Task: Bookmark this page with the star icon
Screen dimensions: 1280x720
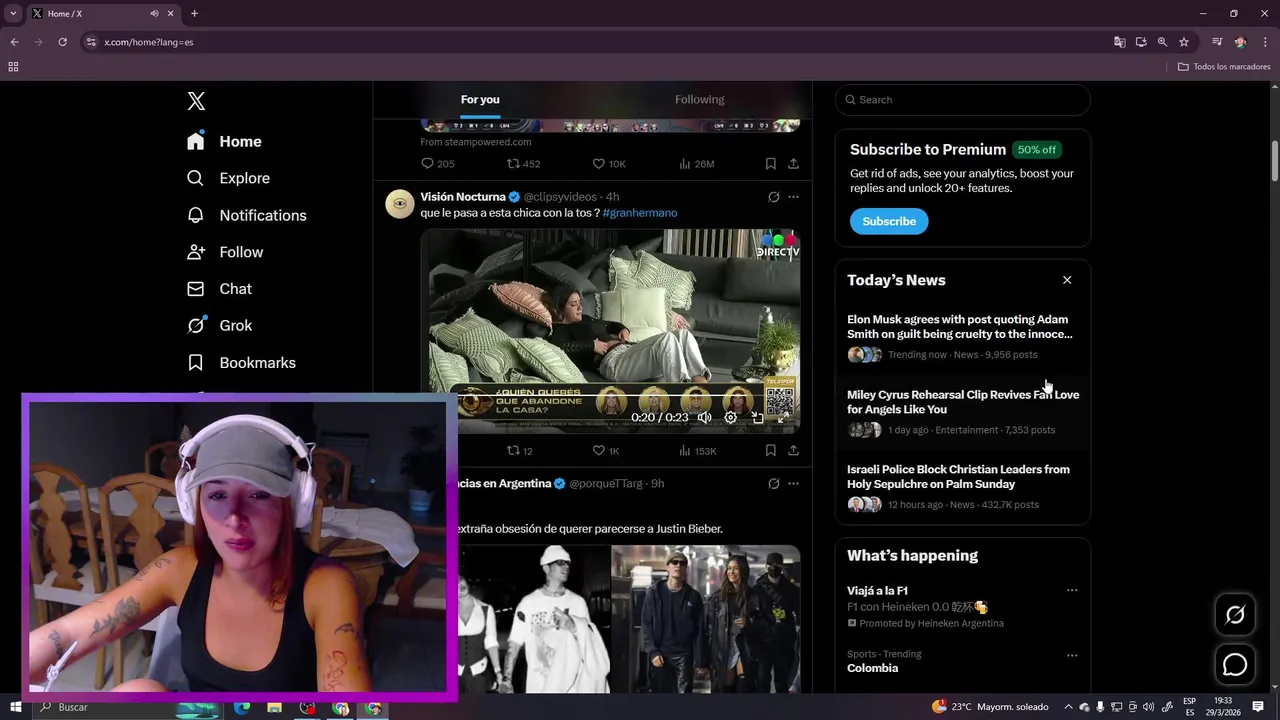Action: [1184, 42]
